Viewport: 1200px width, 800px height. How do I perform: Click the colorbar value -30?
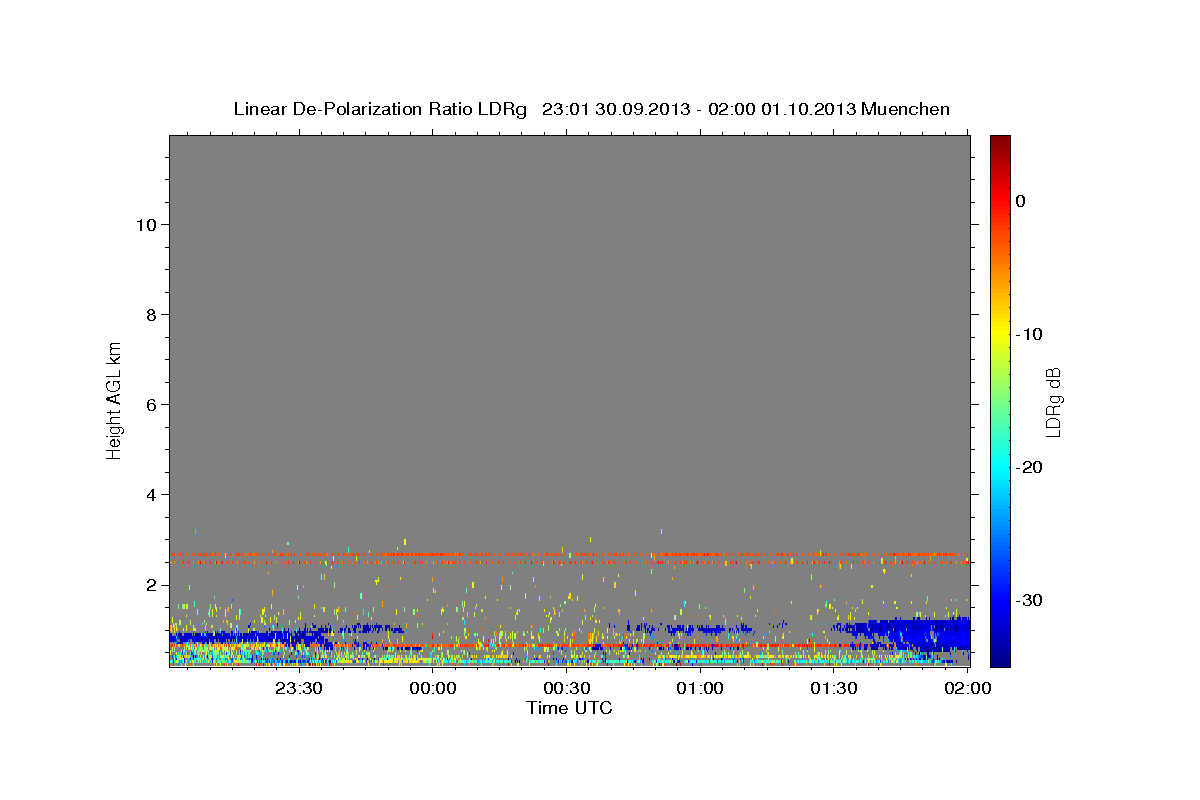coord(1030,600)
